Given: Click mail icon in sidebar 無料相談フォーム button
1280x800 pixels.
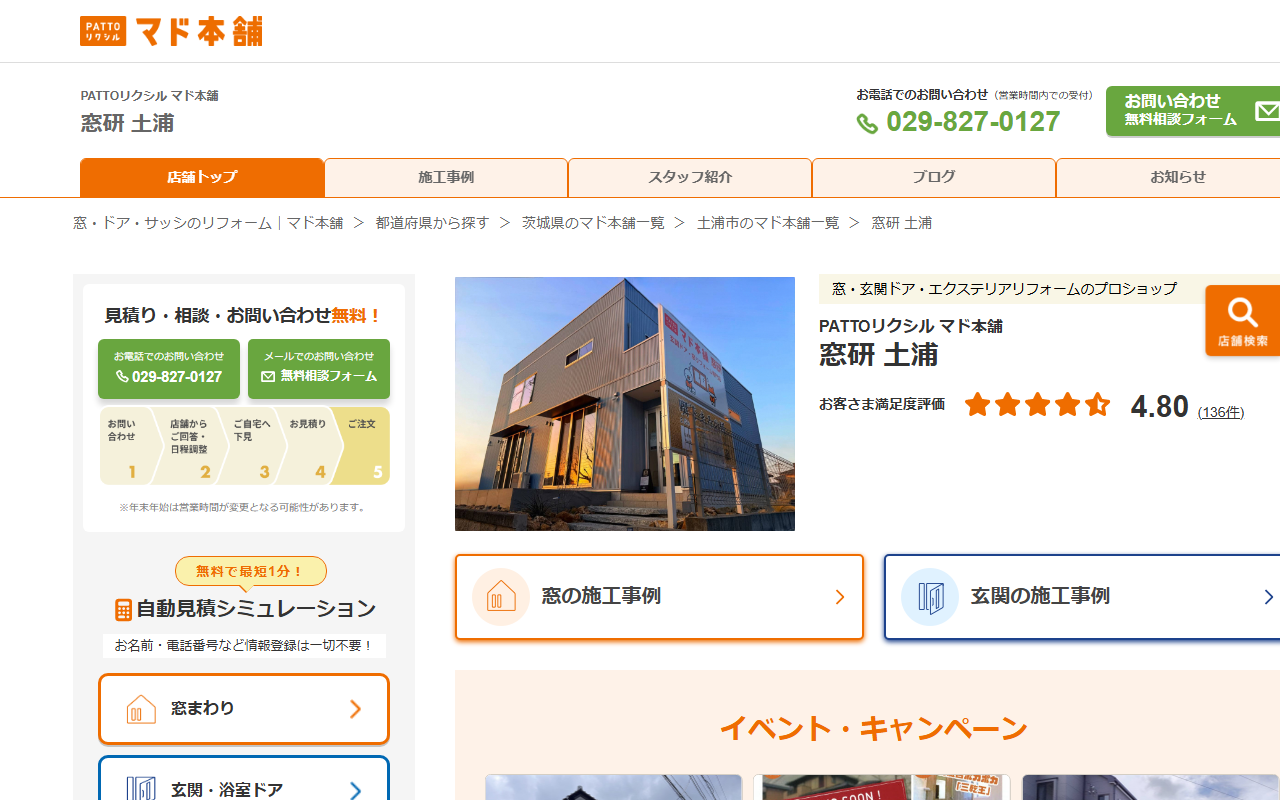Looking at the screenshot, I should pos(267,377).
